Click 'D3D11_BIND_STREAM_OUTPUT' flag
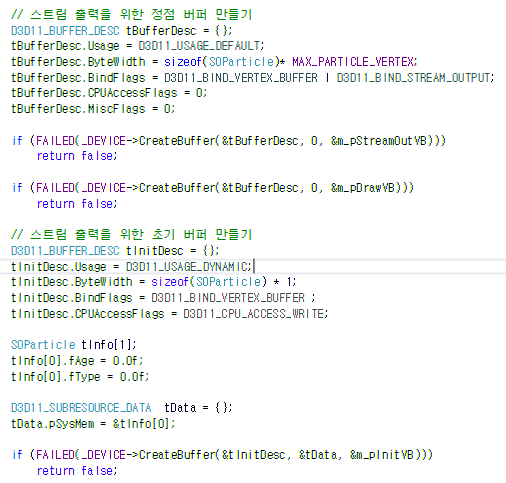 [x=413, y=78]
